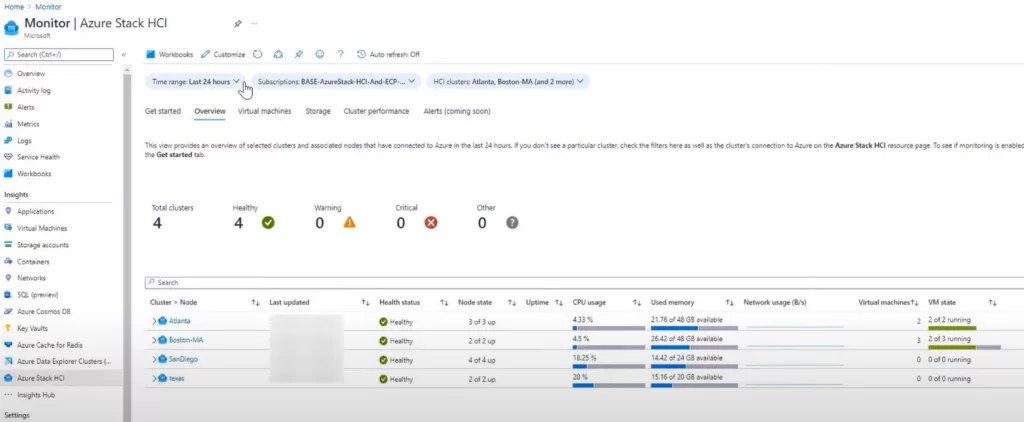Click the help question mark icon
Viewport: 1024px width, 422px height.
[x=340, y=54]
